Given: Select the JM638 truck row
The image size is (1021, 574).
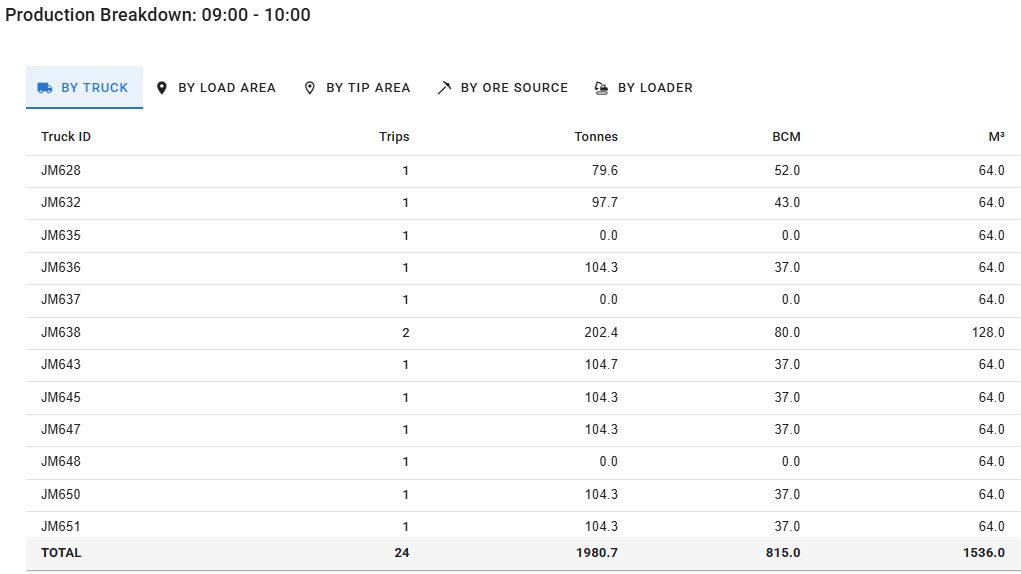Looking at the screenshot, I should coord(61,333).
